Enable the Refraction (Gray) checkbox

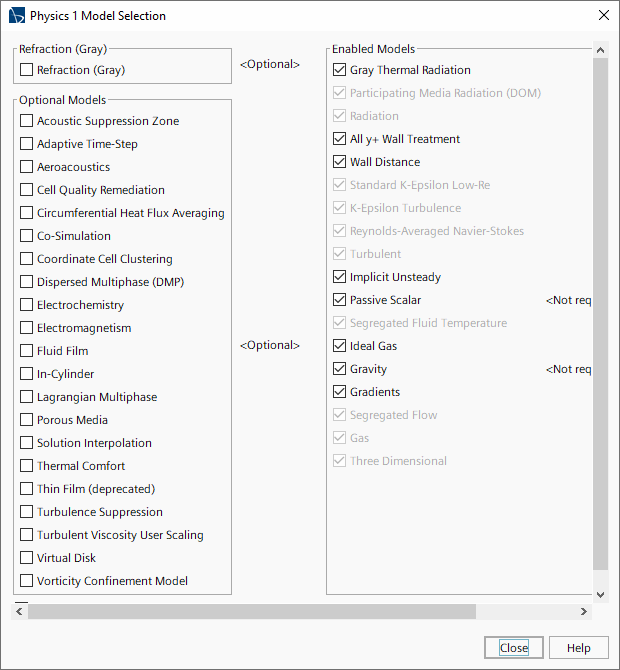[27, 70]
